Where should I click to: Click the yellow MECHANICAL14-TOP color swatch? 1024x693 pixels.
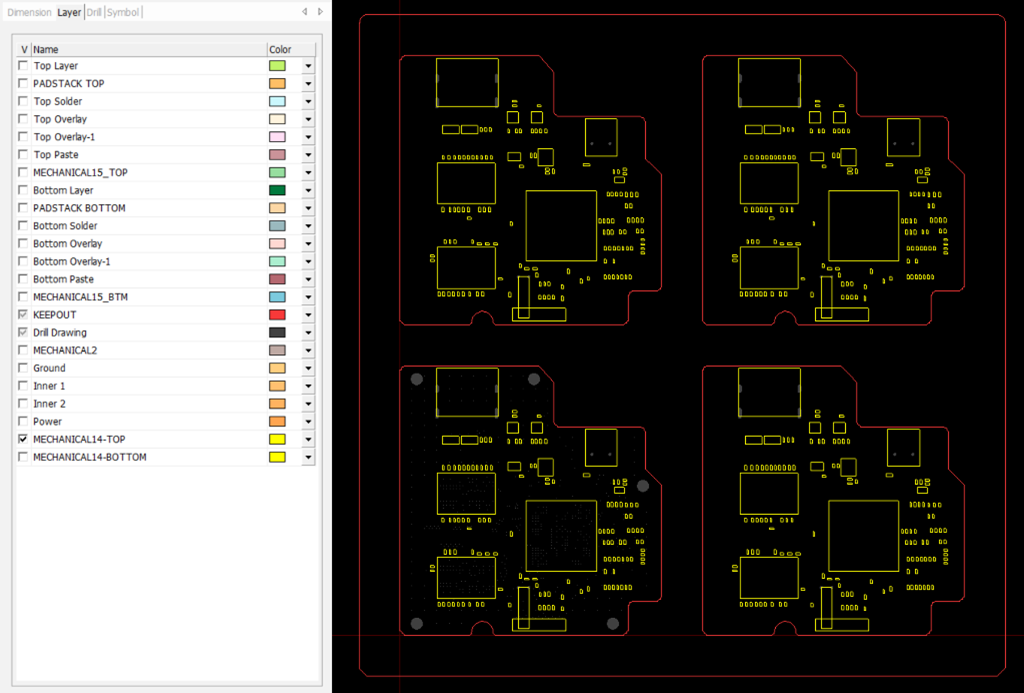pos(277,439)
